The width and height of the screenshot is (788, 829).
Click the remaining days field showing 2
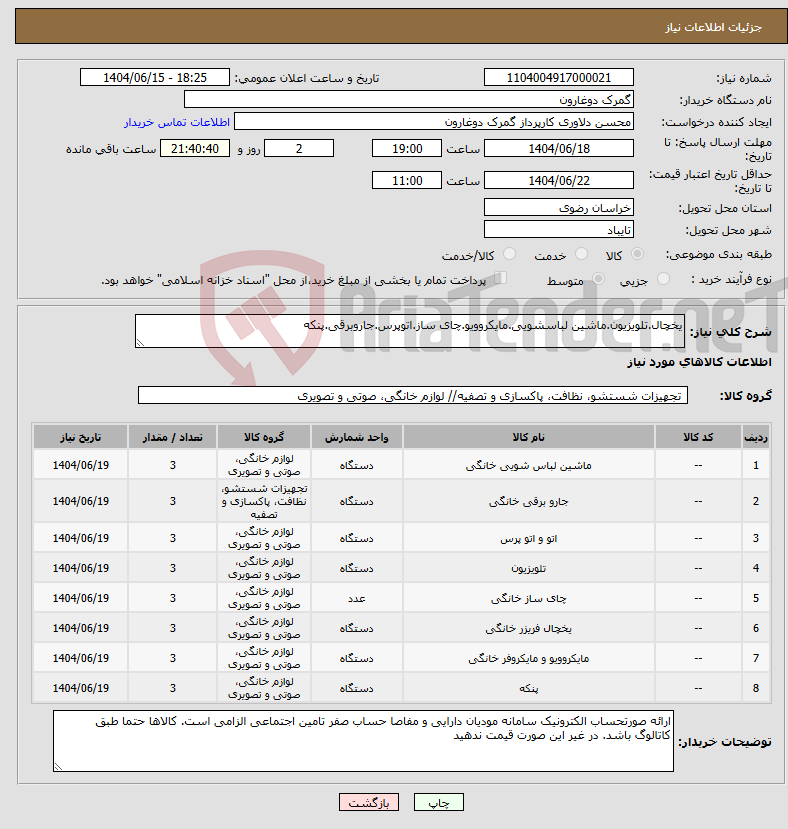pyautogui.click(x=299, y=148)
